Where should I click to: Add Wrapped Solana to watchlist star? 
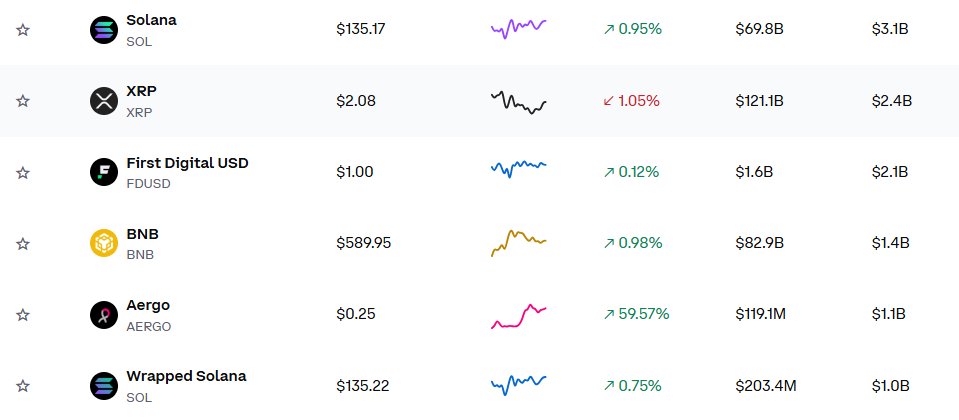[x=23, y=385]
